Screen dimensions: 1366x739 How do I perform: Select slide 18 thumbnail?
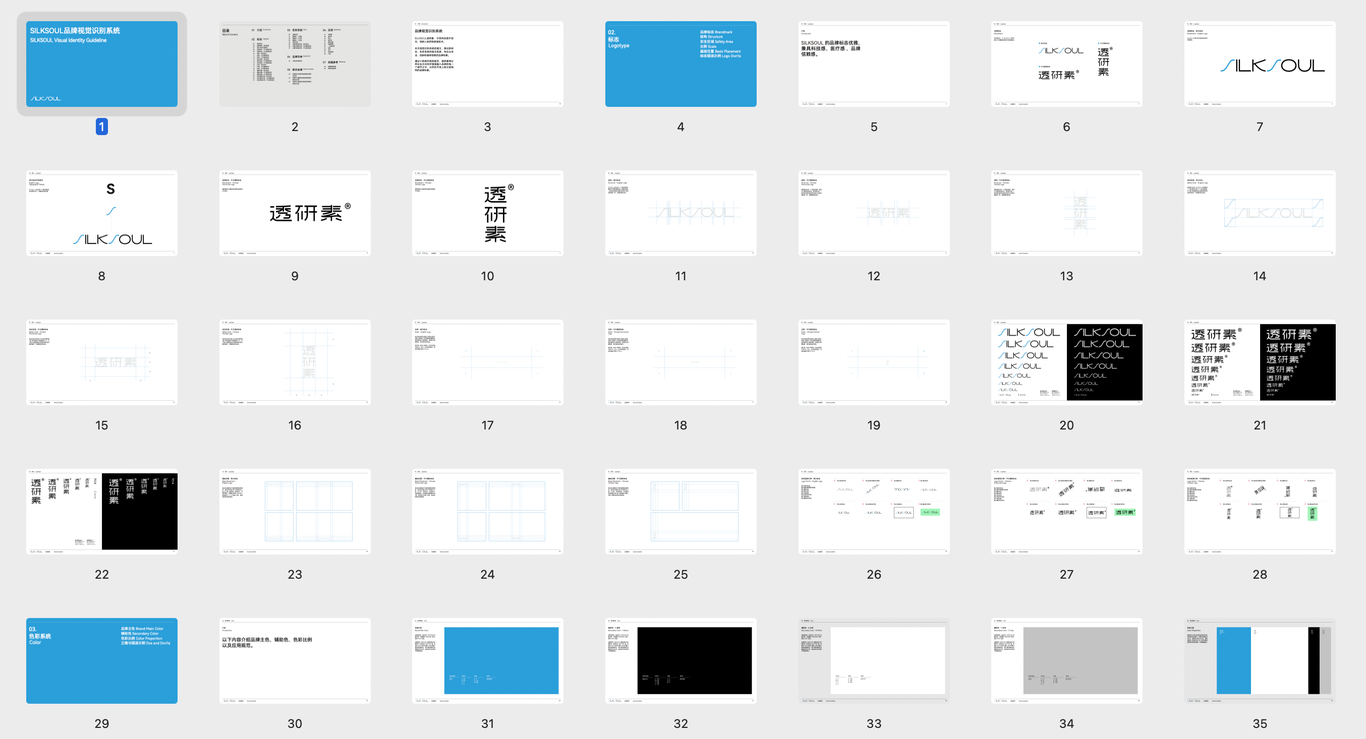coord(681,362)
